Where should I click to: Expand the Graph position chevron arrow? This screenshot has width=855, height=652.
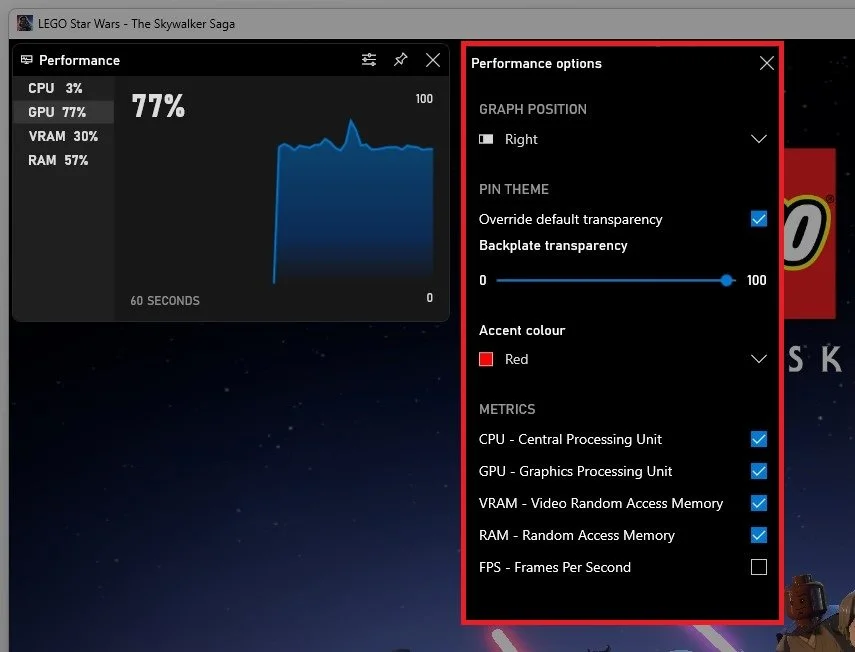click(758, 139)
